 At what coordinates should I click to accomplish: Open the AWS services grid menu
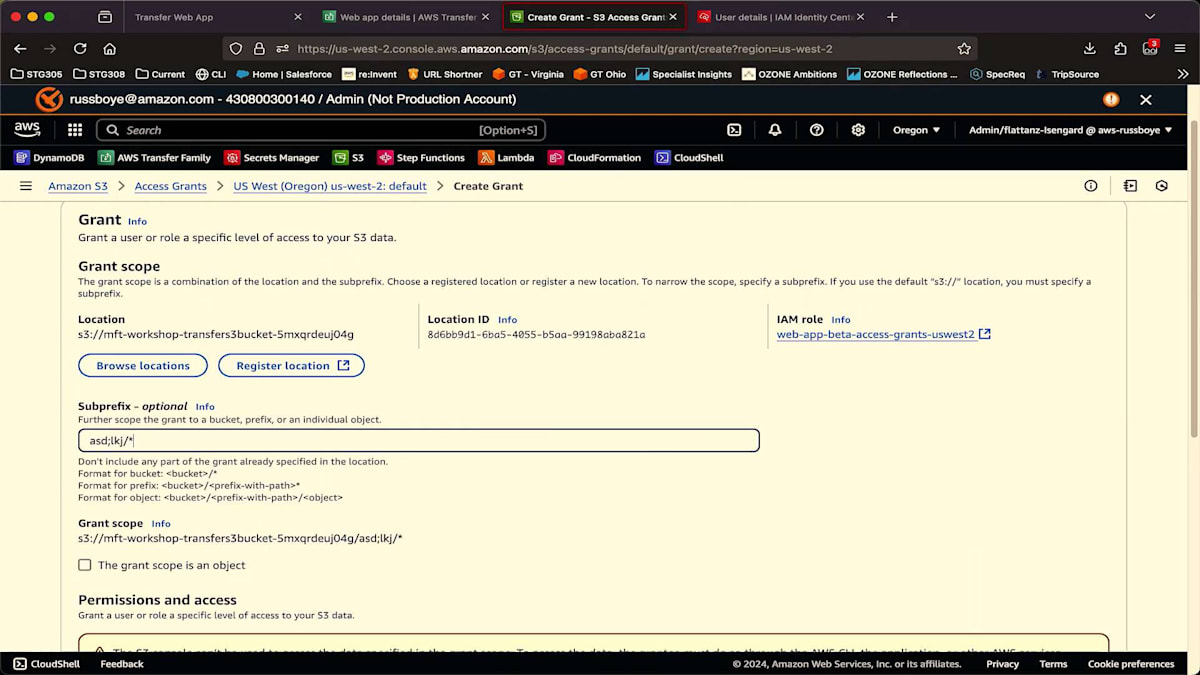(x=75, y=130)
